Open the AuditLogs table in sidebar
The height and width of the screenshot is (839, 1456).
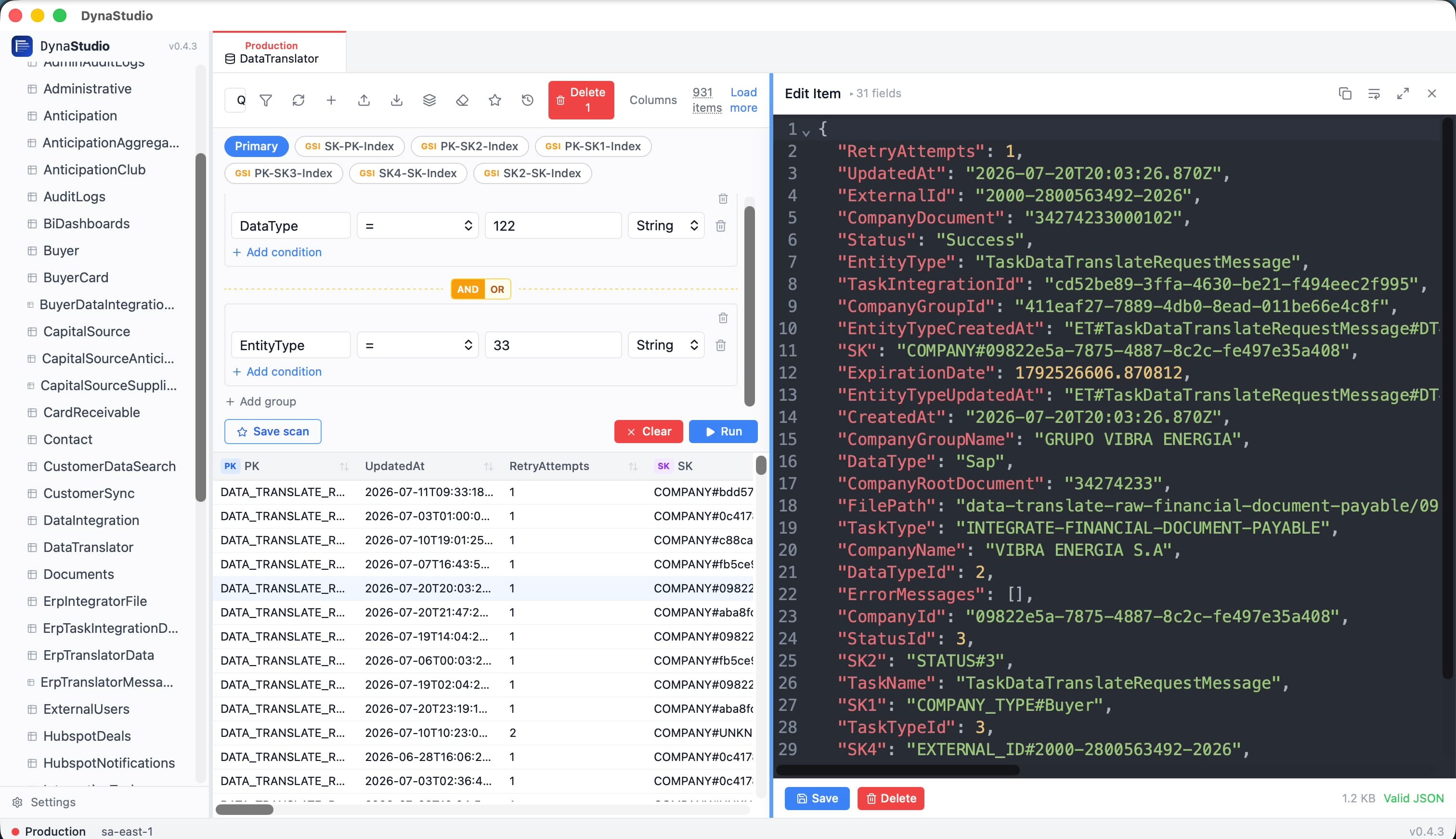tap(74, 197)
